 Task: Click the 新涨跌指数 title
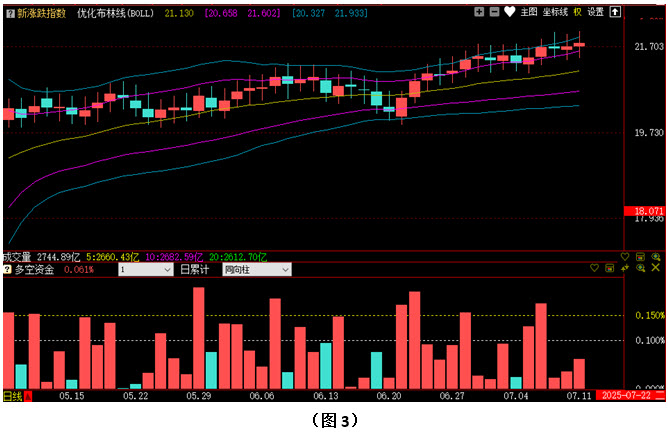[x=42, y=14]
